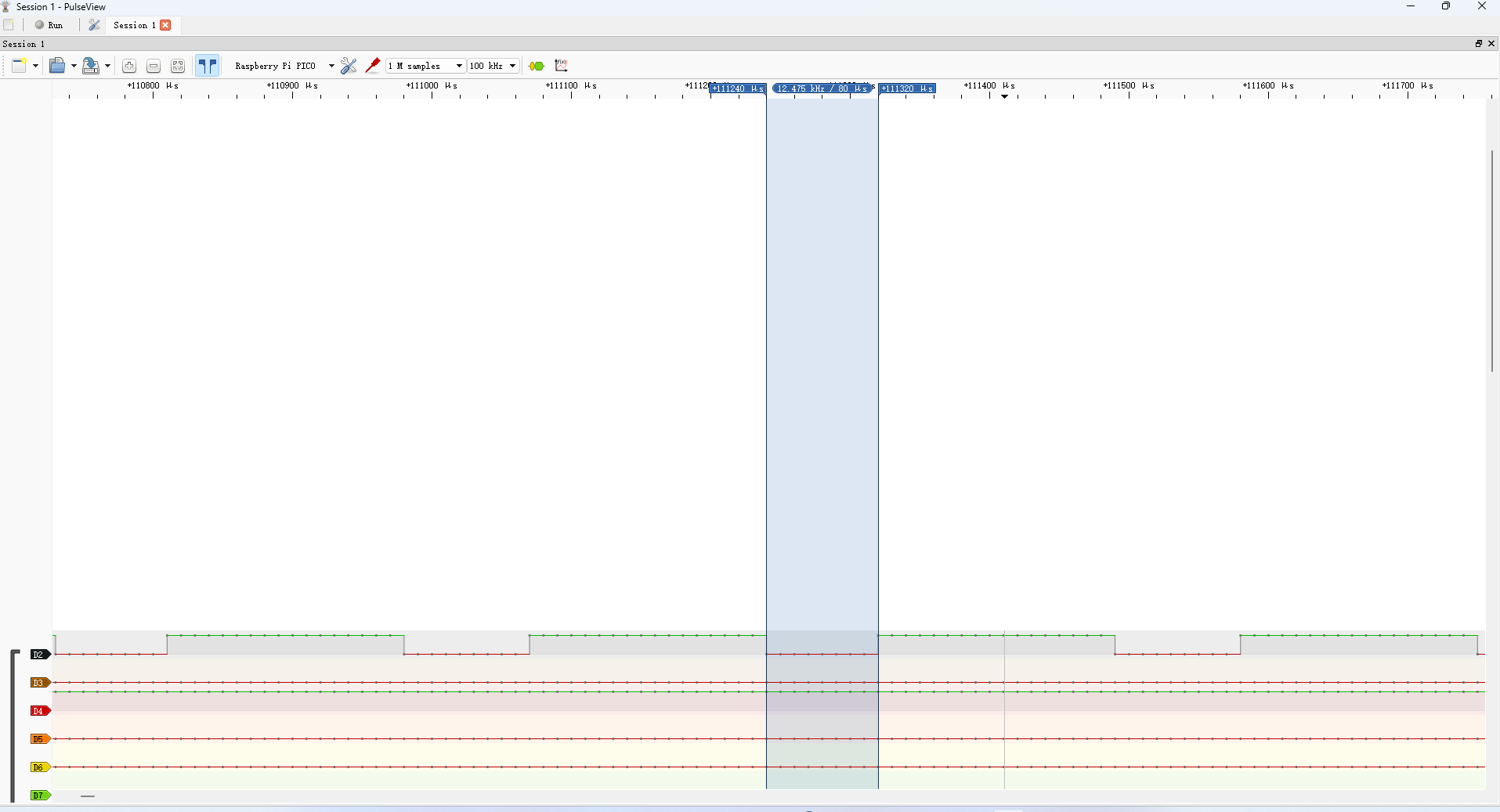Select the D6 channel label
The width and height of the screenshot is (1500, 812).
pos(40,767)
